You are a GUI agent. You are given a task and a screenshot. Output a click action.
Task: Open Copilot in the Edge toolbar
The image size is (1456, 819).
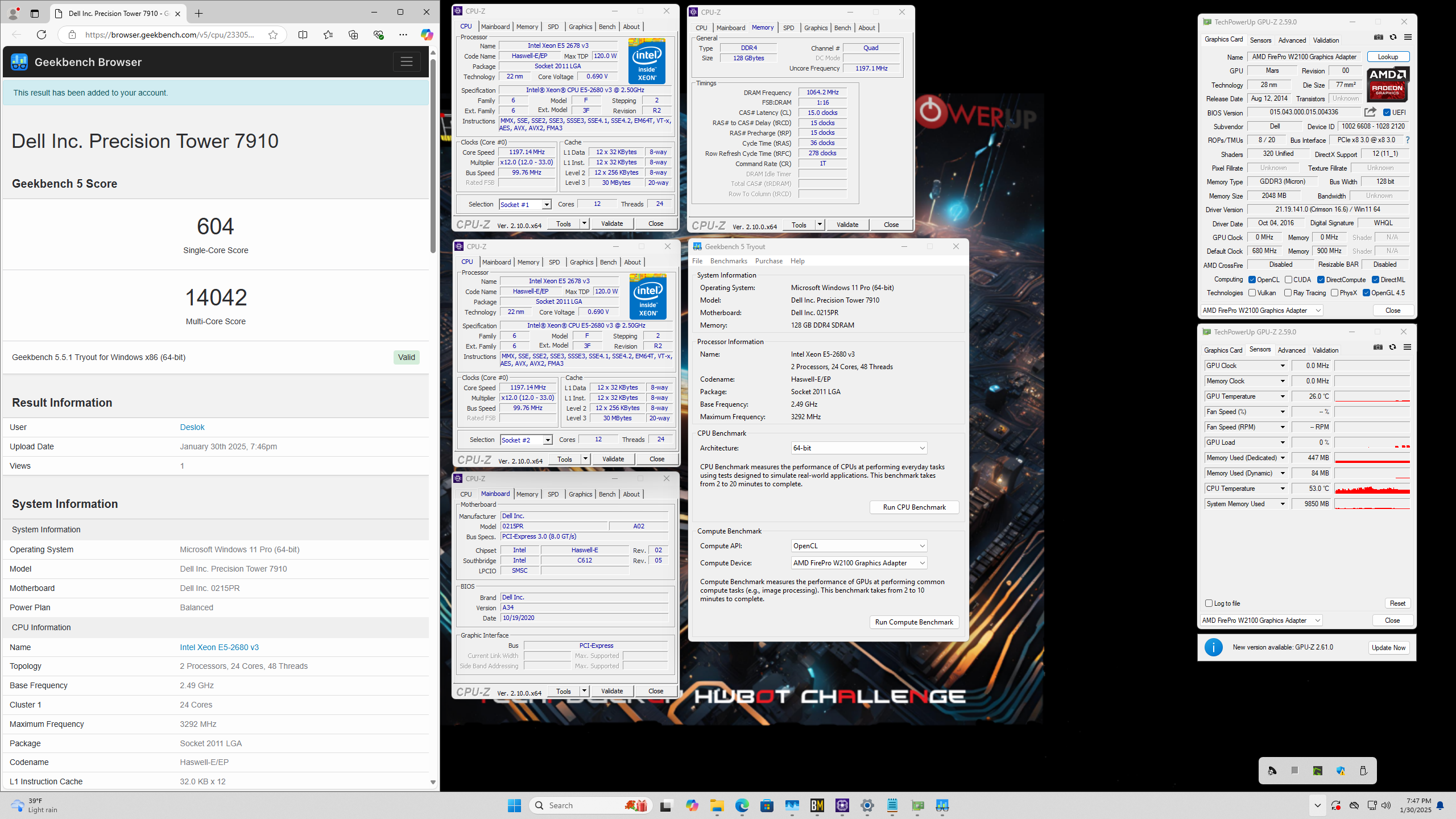(427, 35)
